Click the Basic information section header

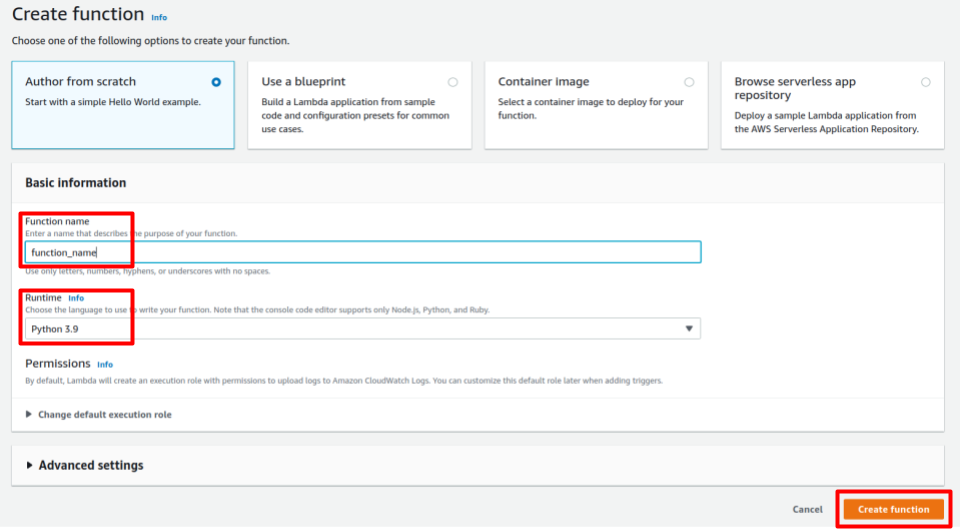click(76, 183)
